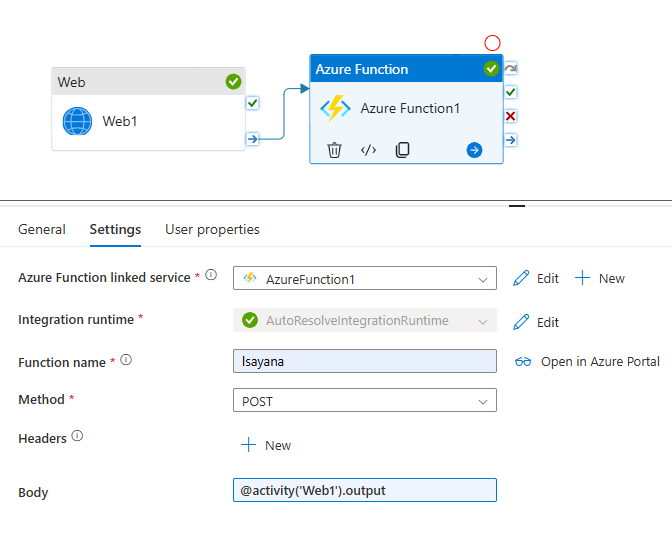
Task: Click the panel collapse handle on divider
Action: [517, 206]
